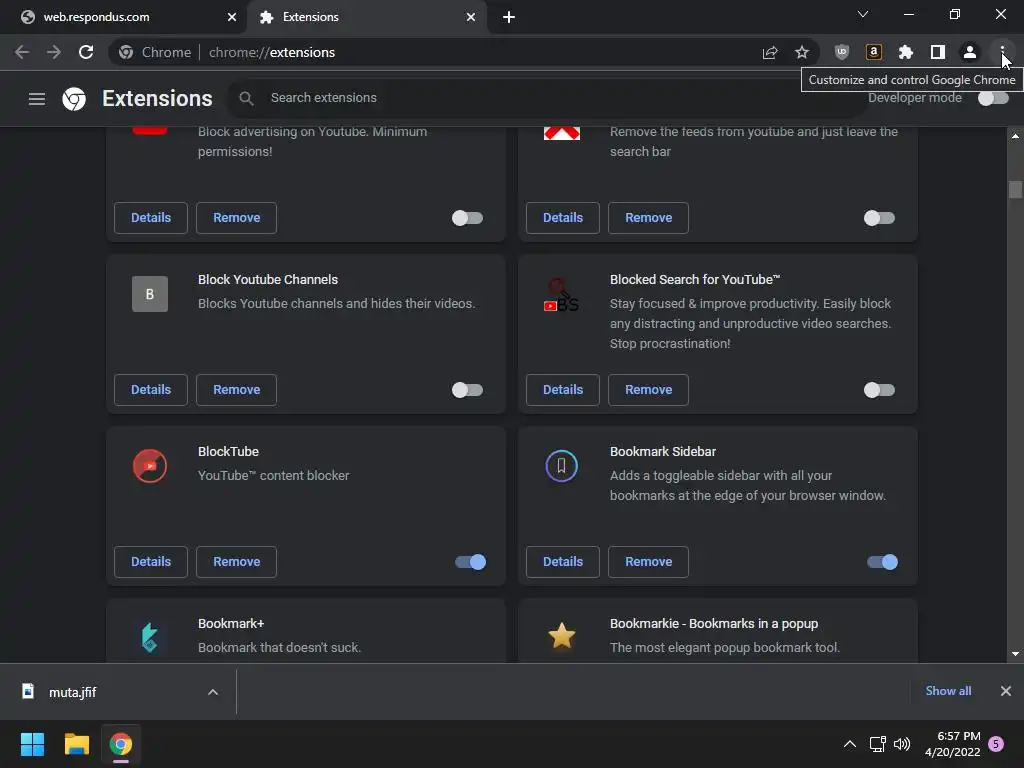Click the Block Youtube Channels 'B' icon
The width and height of the screenshot is (1024, 768).
(150, 294)
